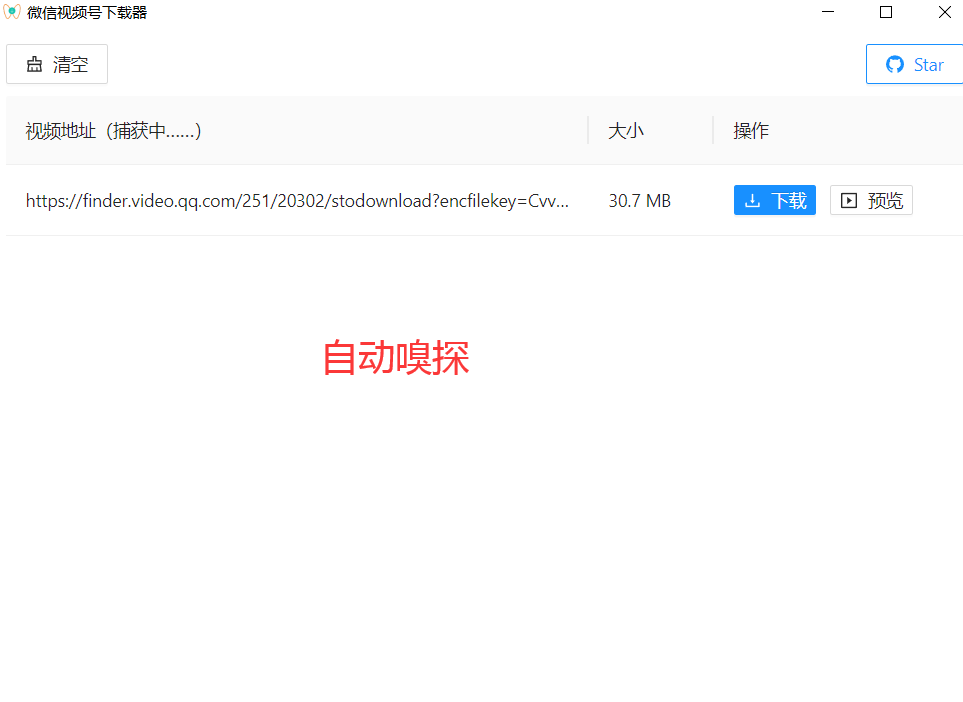Image resolution: width=963 pixels, height=702 pixels.
Task: Click the Star button to star the repository
Action: coord(915,63)
